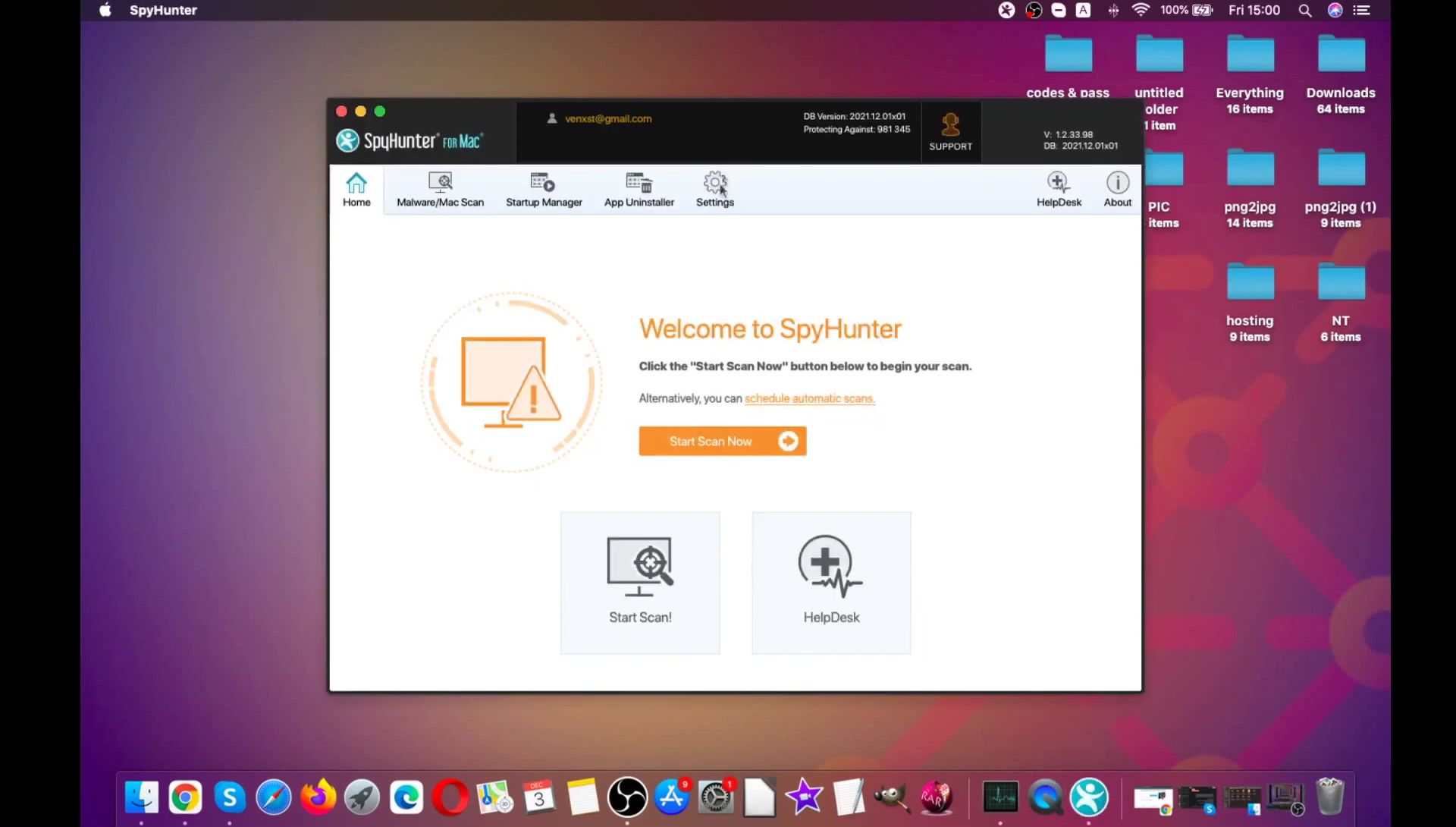Open HelpDesk from the top toolbar

(1059, 189)
